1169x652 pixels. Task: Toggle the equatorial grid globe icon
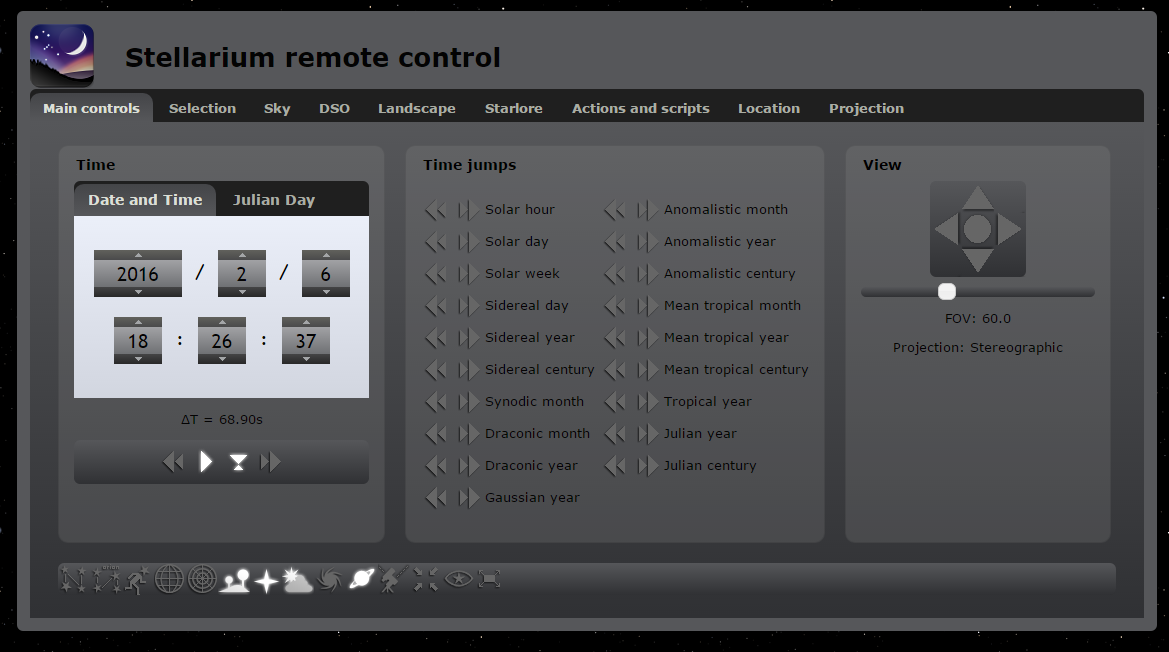(x=169, y=579)
